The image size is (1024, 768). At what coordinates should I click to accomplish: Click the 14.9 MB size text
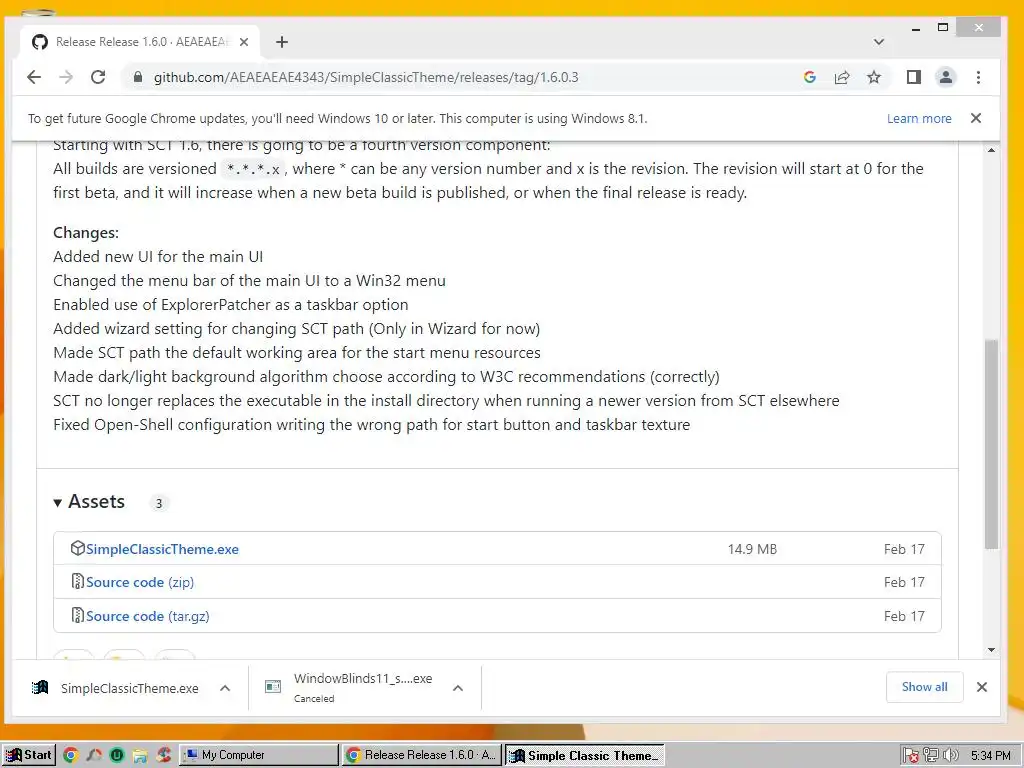tap(752, 549)
